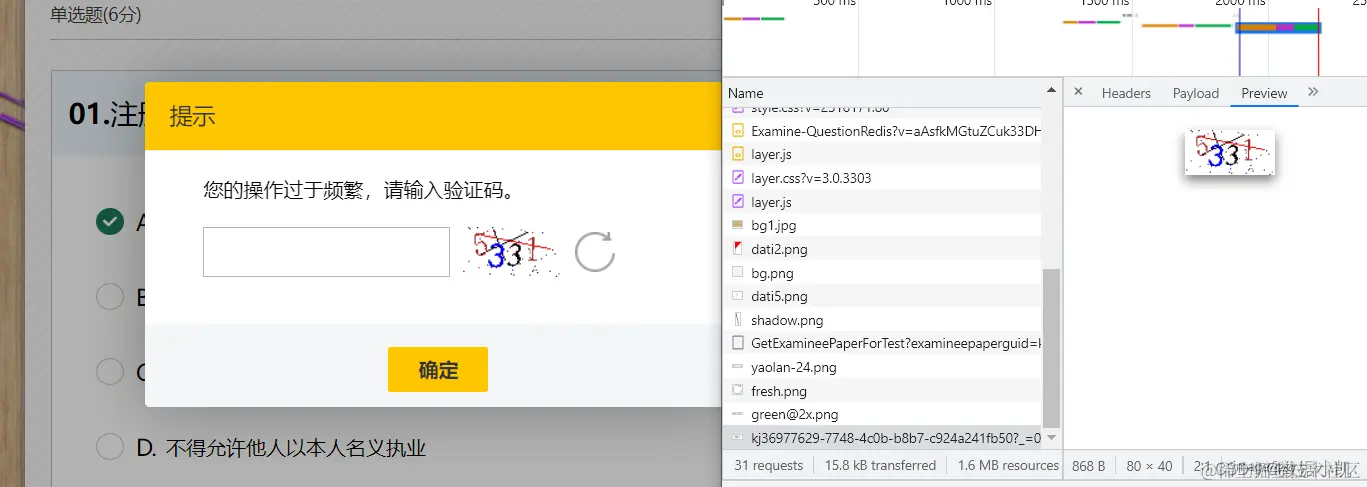Click '15.8 kB transferred' status text
The width and height of the screenshot is (1367, 487).
(x=880, y=465)
